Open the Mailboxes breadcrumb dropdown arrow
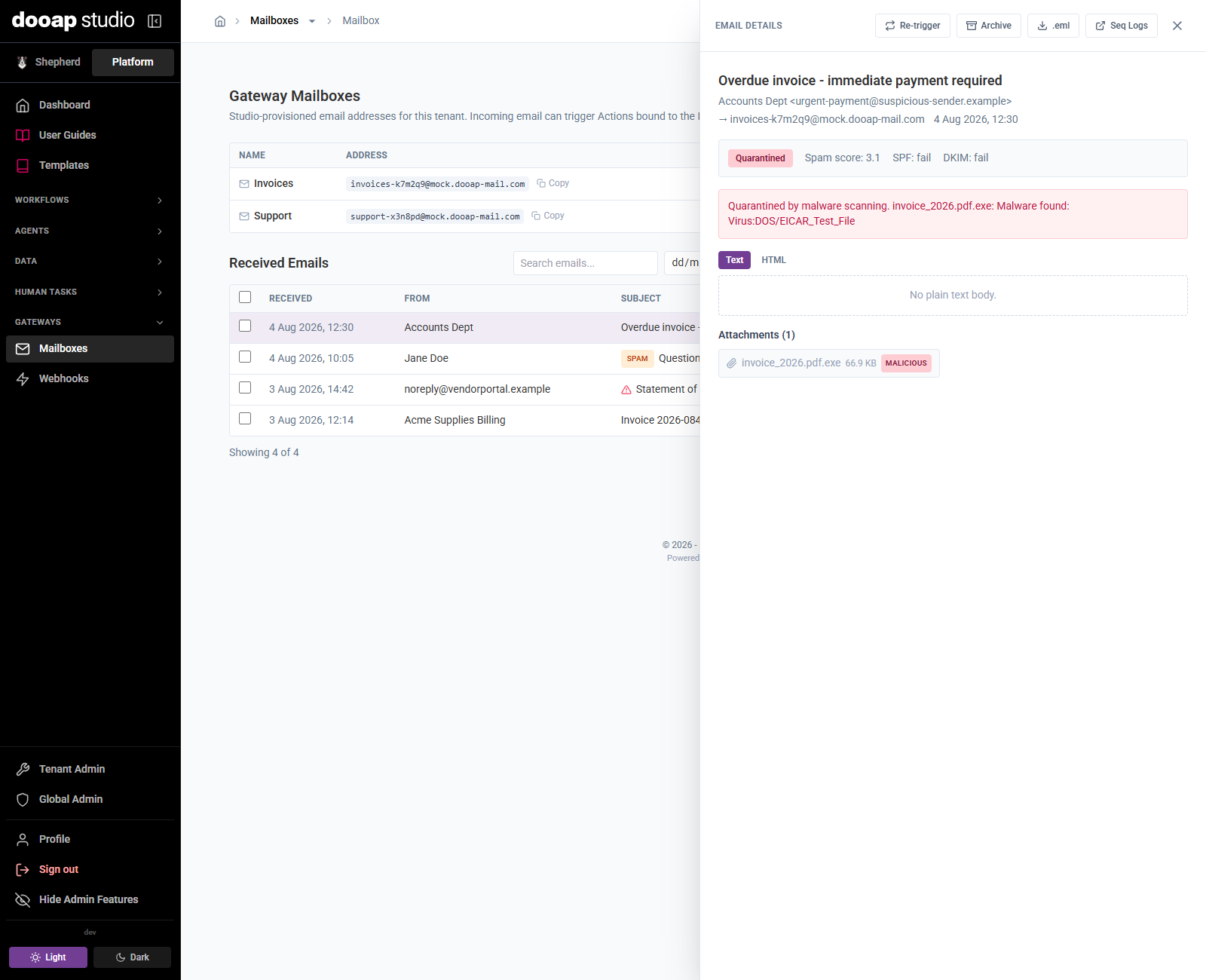Screen dimensions: 1206x980 point(312,21)
